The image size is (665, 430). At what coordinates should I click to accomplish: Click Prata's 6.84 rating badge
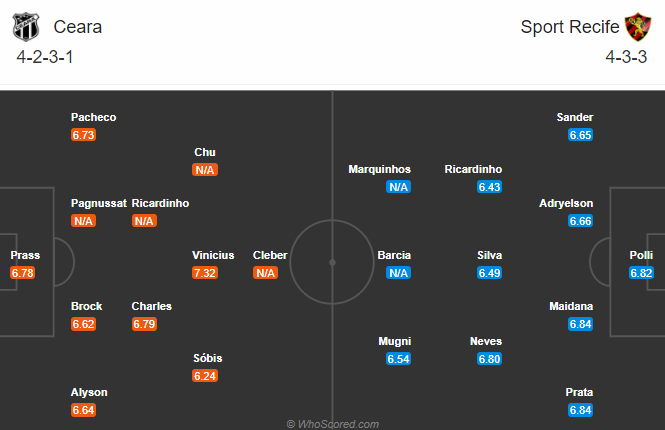coord(580,410)
